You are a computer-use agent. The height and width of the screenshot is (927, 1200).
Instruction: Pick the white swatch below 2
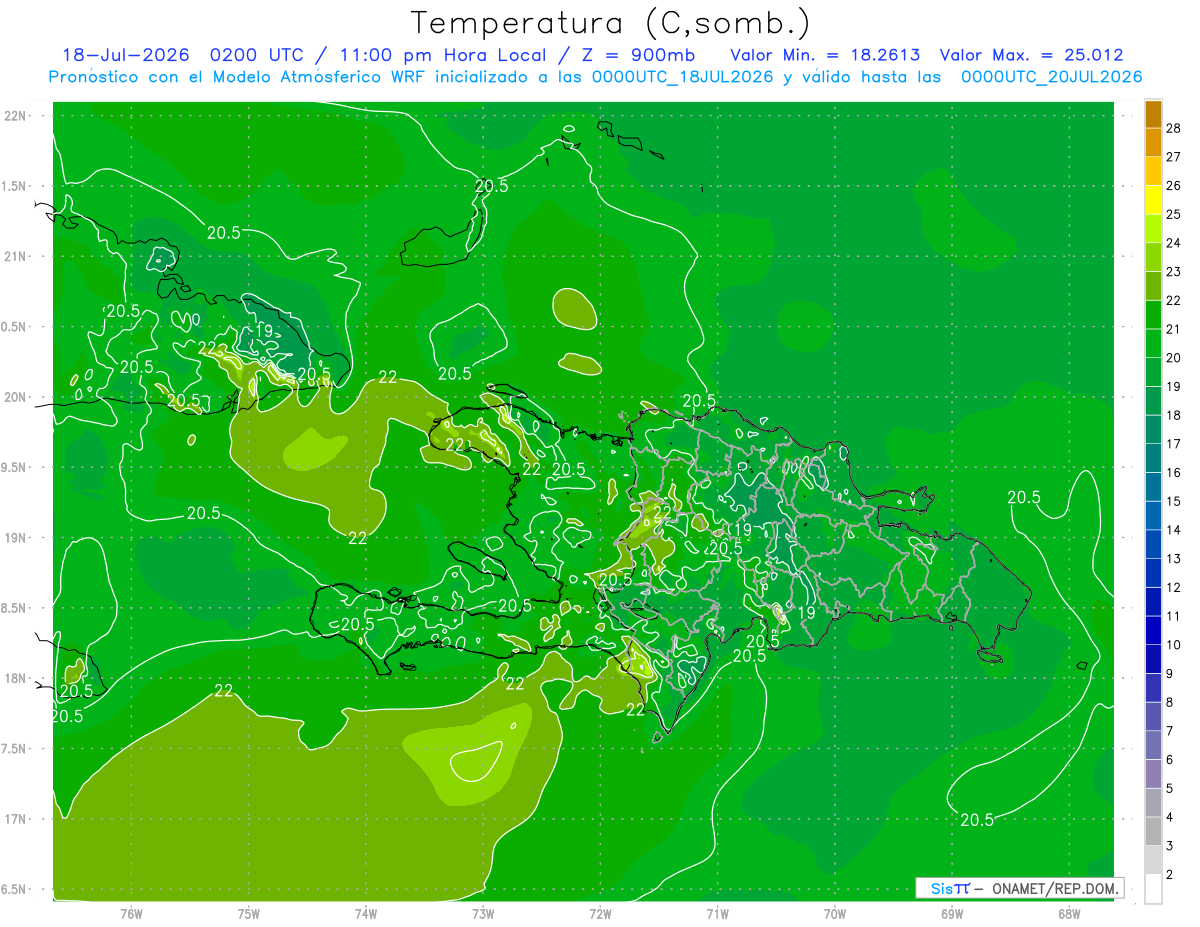tap(1153, 889)
